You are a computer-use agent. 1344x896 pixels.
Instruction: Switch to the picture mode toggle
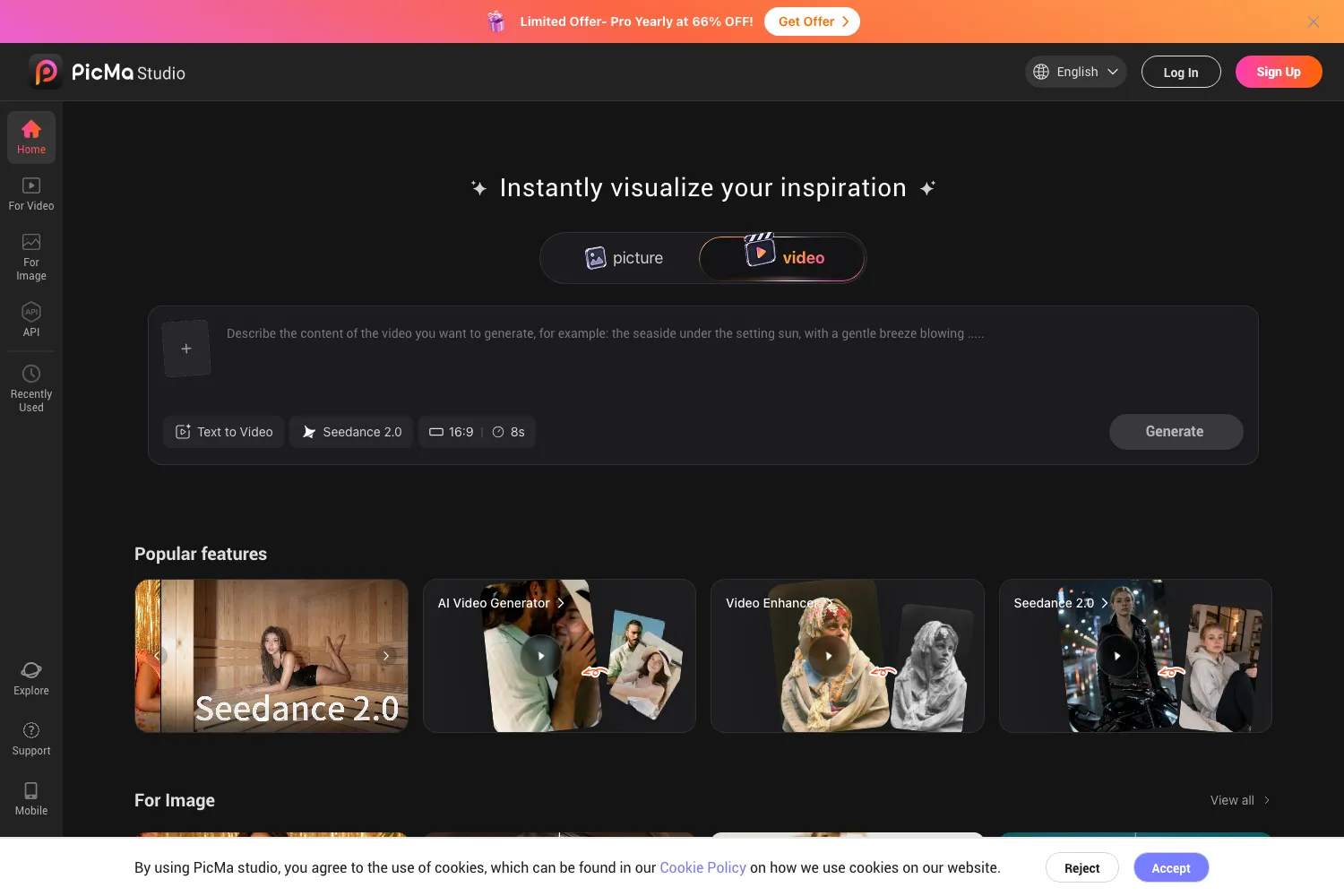[x=624, y=258]
